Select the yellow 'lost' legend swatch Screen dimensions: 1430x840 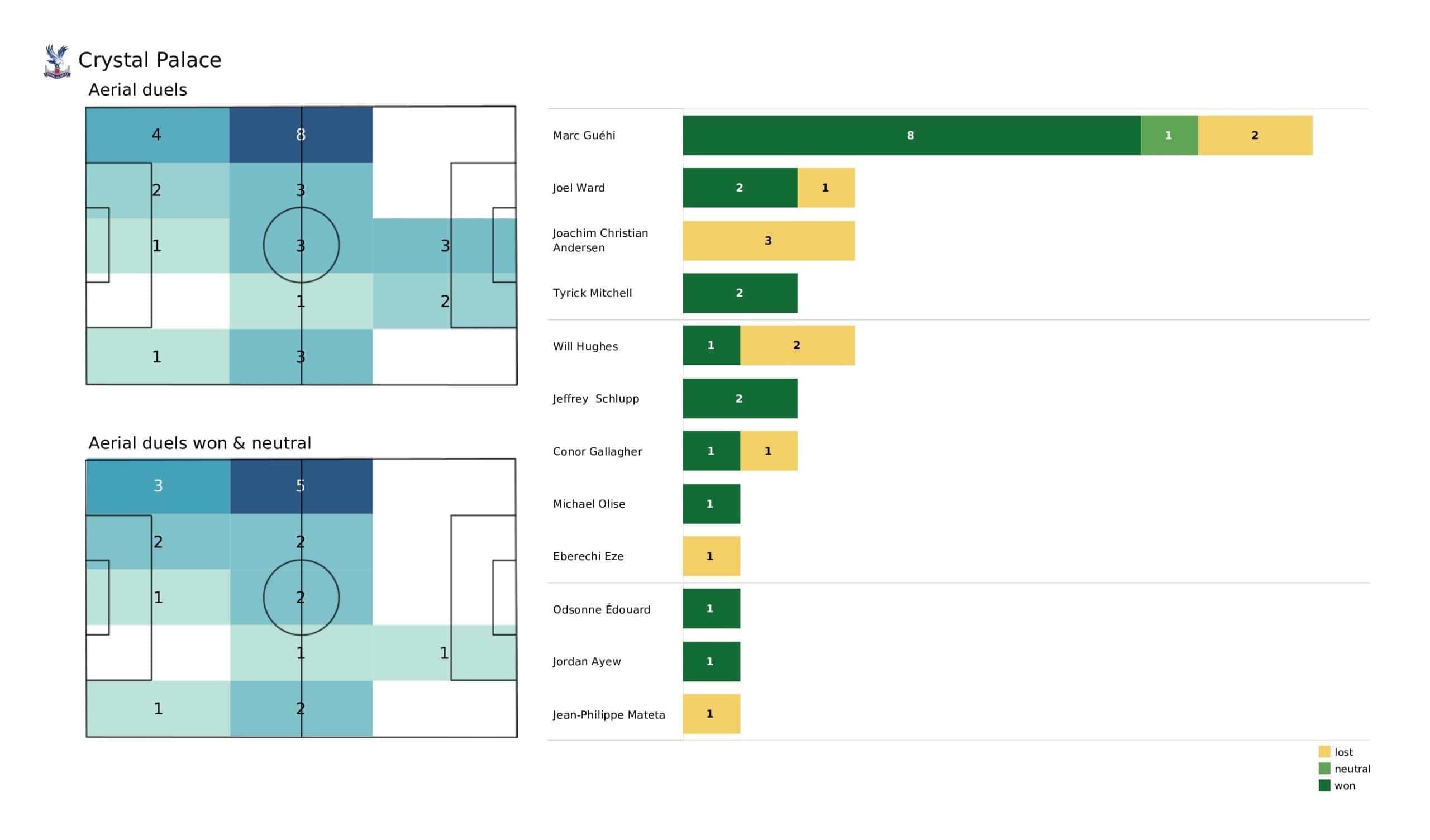tap(1324, 752)
